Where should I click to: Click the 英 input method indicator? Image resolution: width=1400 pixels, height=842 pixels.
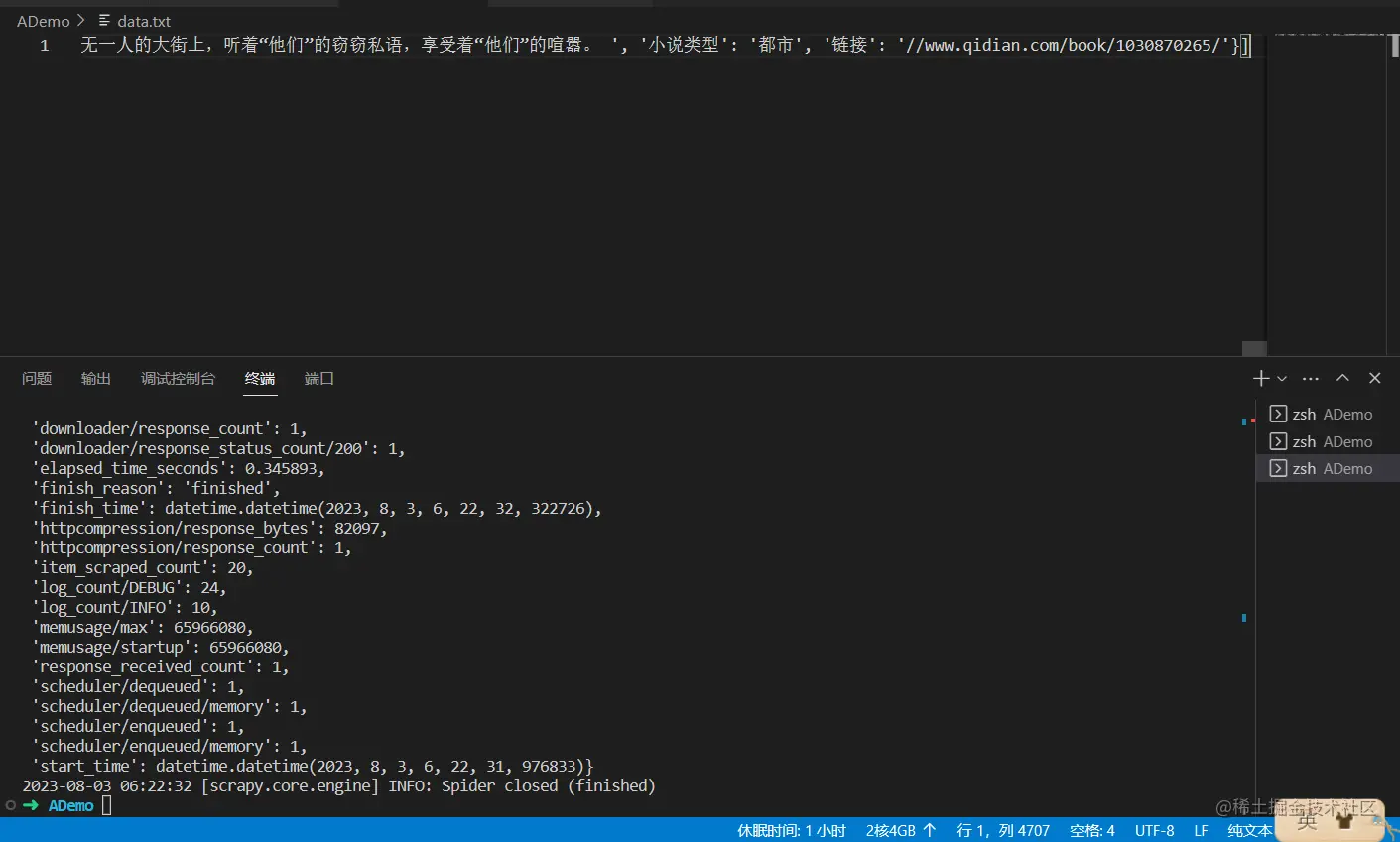tap(1307, 820)
